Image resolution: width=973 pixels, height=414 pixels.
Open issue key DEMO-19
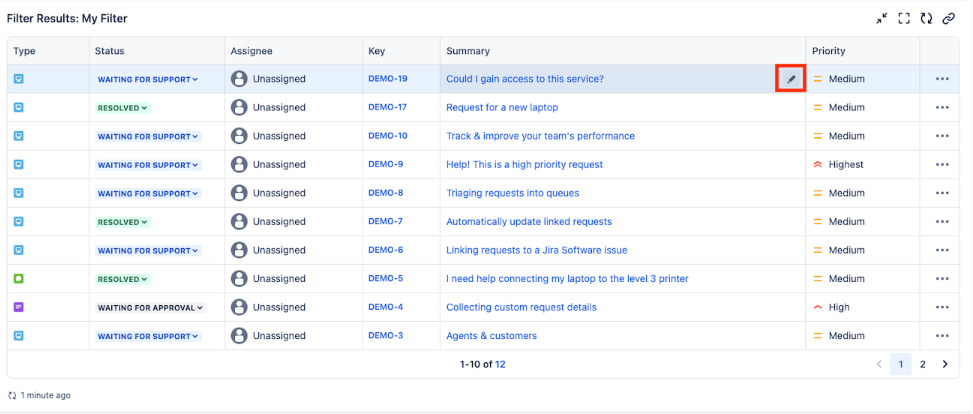coord(388,79)
